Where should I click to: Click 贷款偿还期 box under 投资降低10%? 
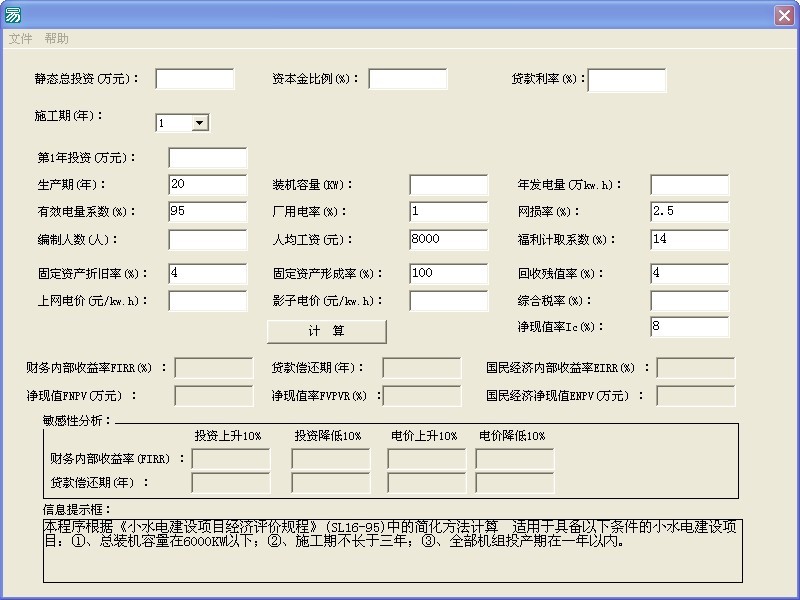[331, 483]
